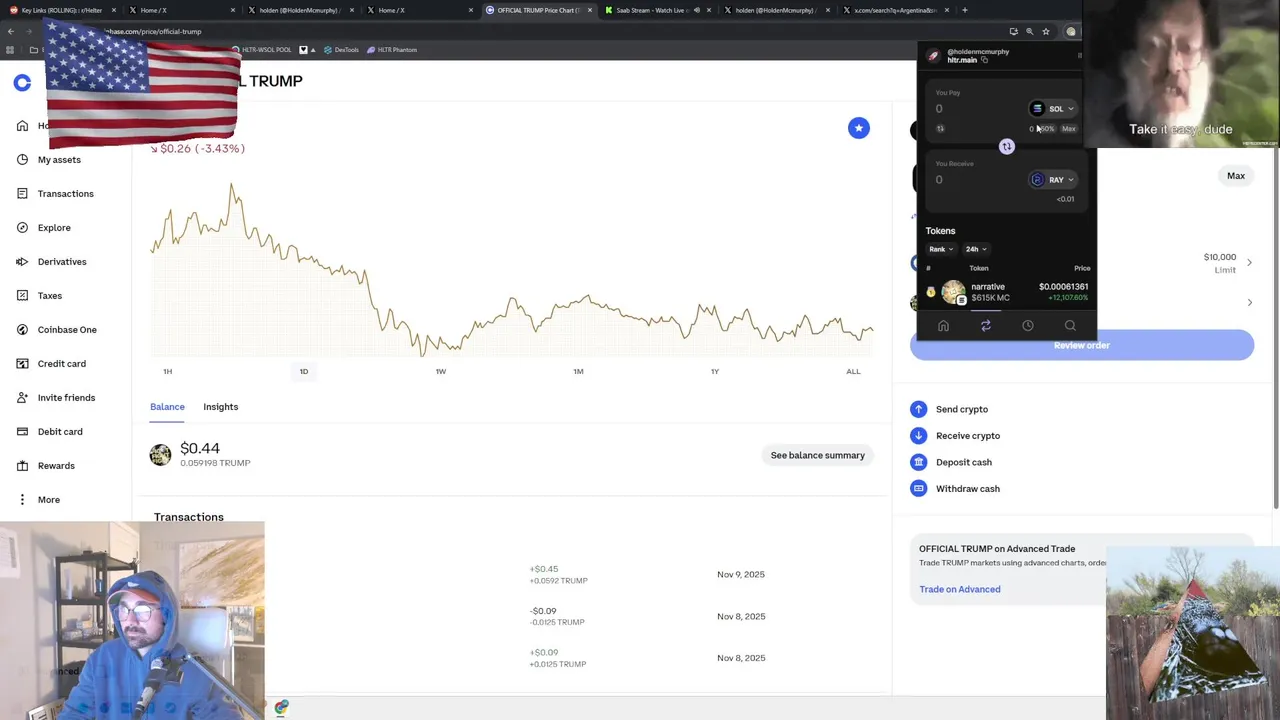Click the install app icon in address bar
Screen dimensions: 1280x720
pos(1013,32)
